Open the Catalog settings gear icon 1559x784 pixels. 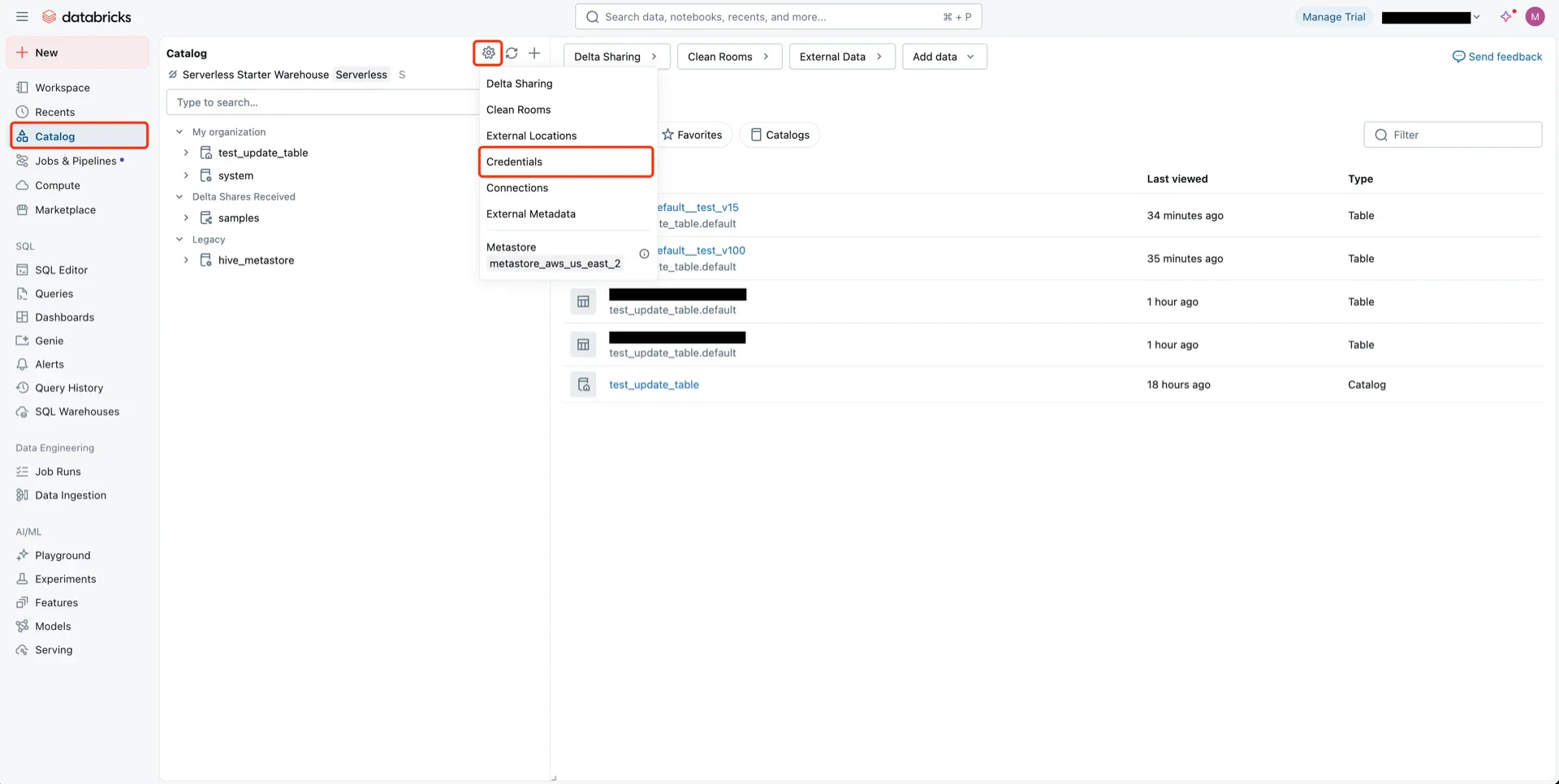pos(488,53)
